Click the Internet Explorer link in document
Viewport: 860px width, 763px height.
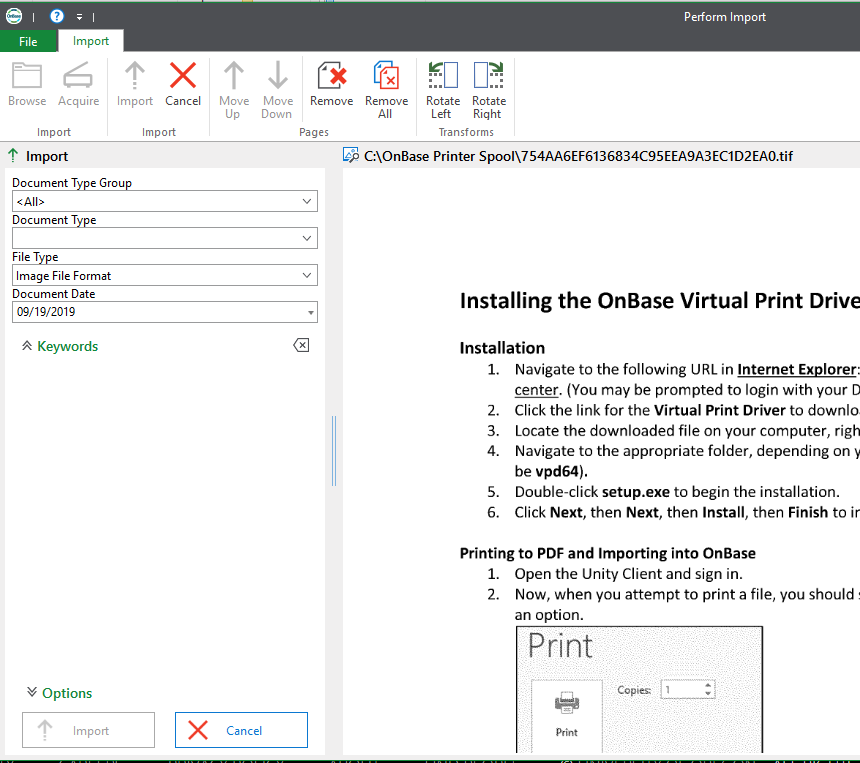[x=796, y=369]
